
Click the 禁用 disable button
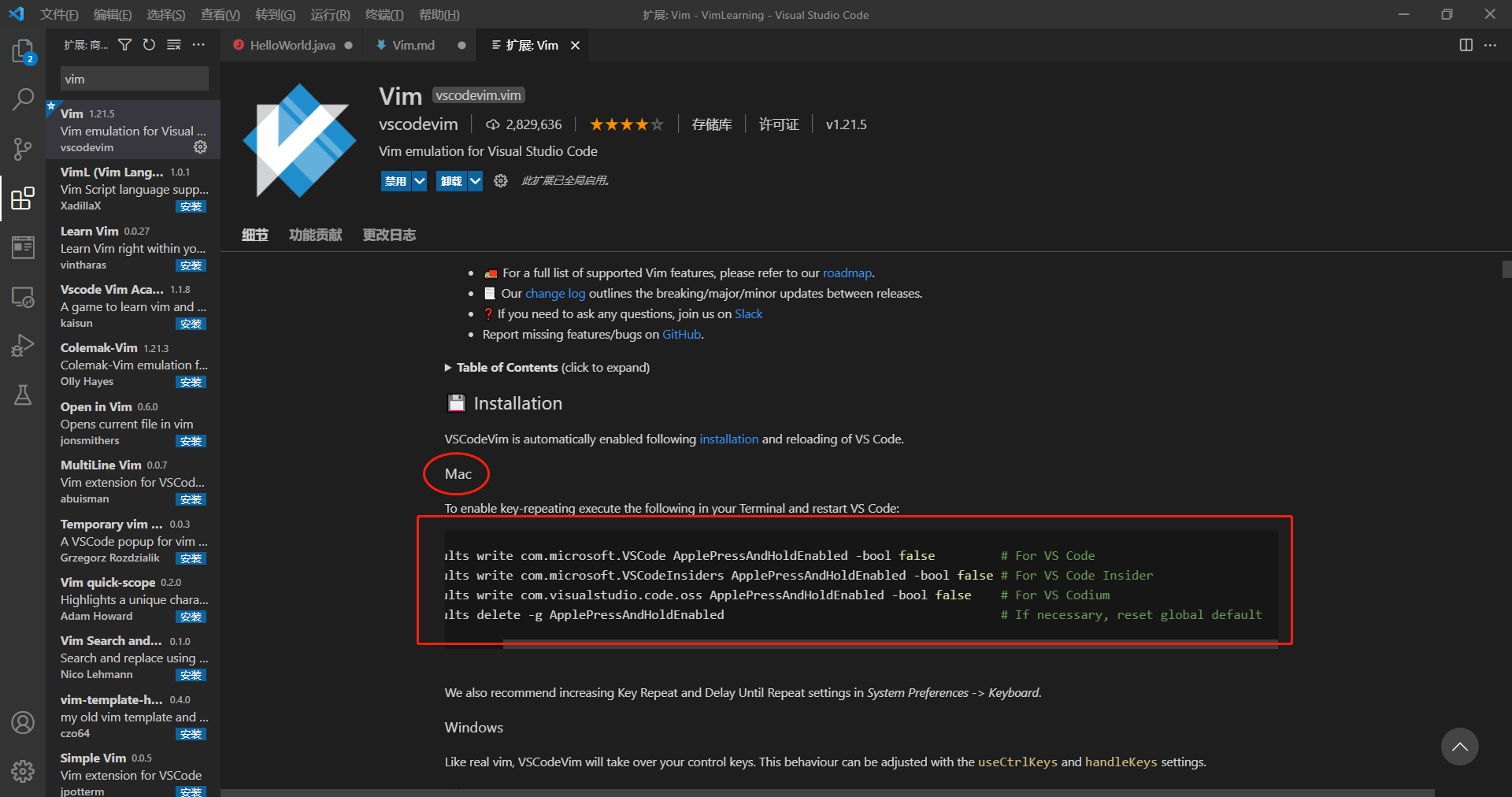395,181
